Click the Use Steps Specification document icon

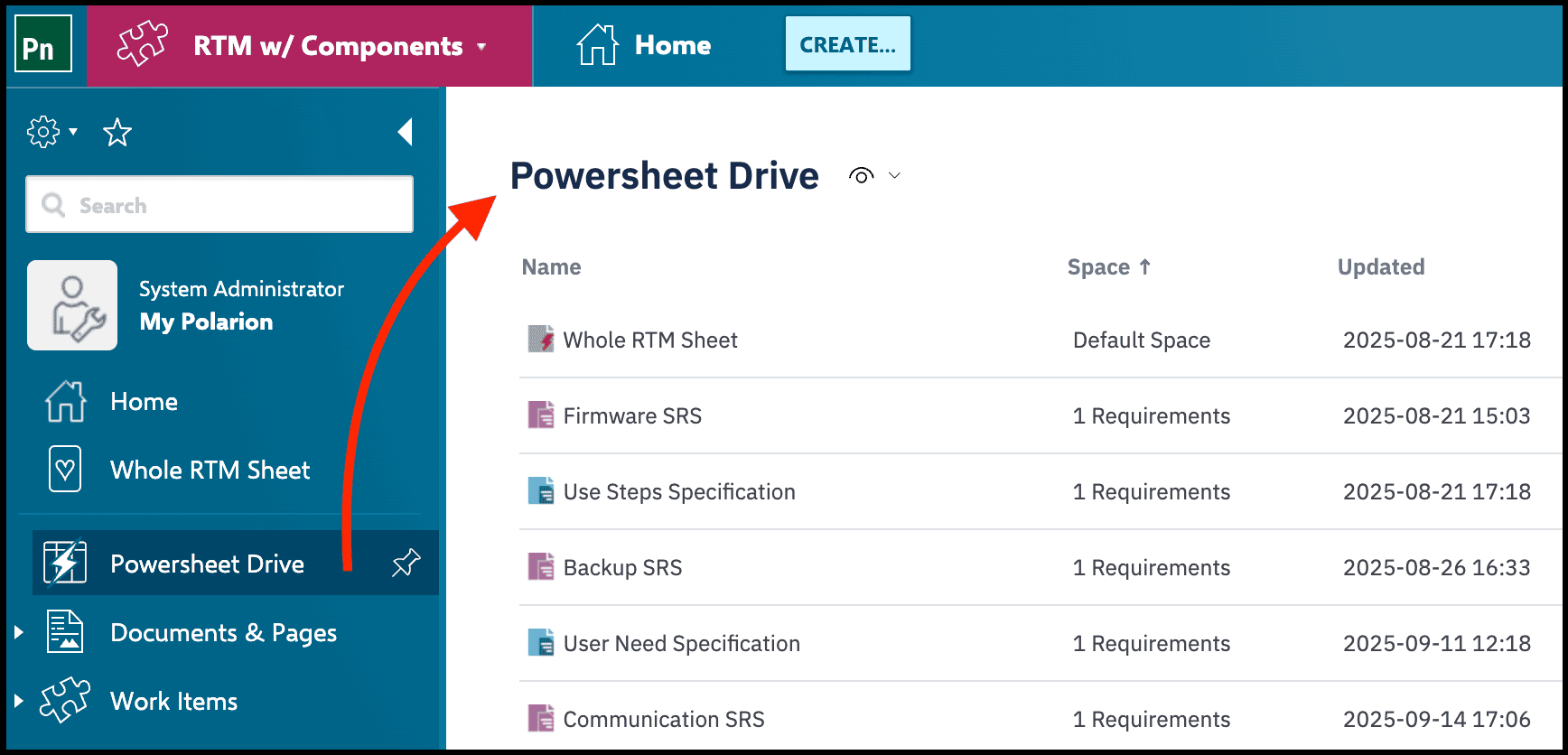[541, 490]
